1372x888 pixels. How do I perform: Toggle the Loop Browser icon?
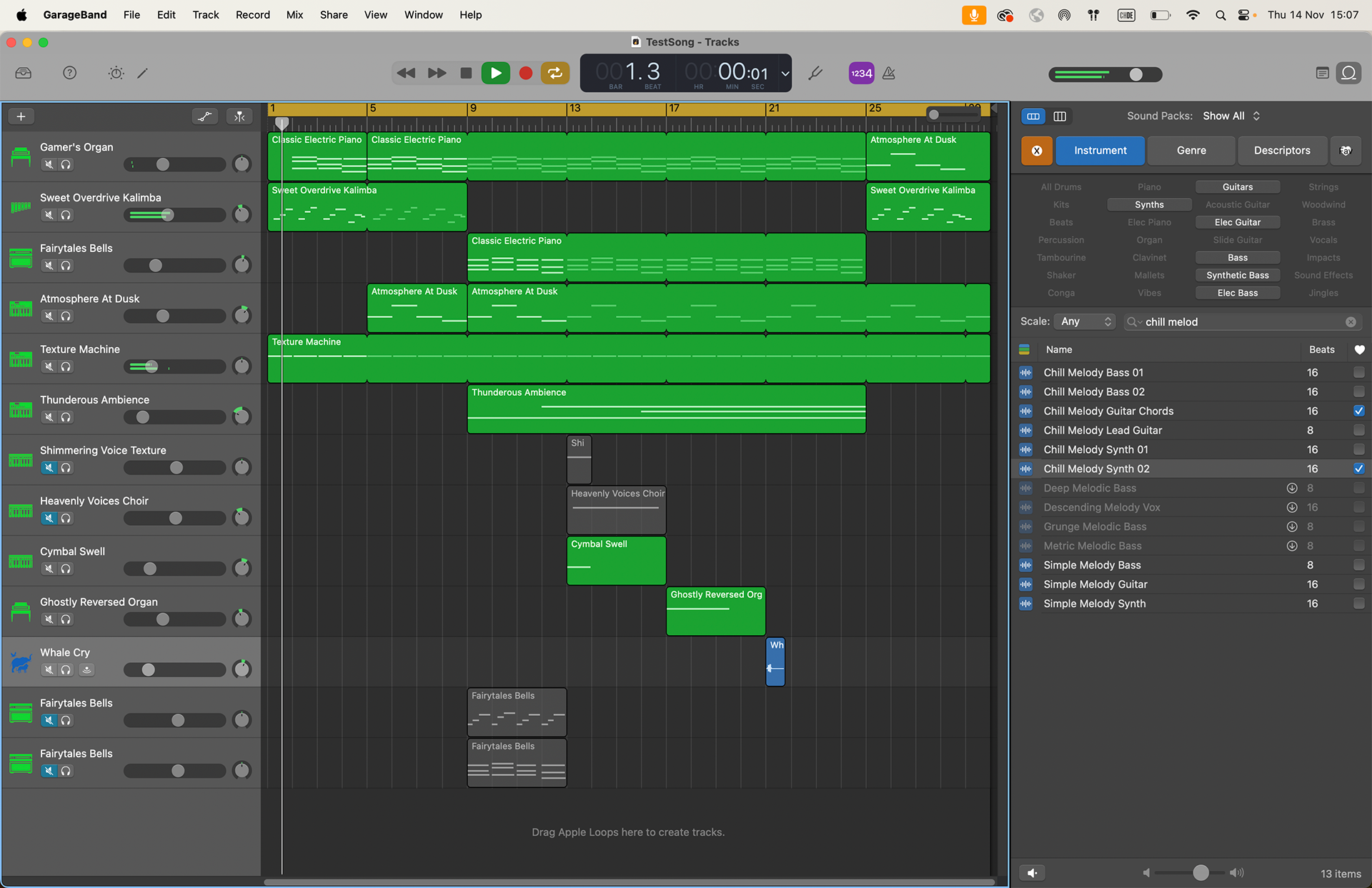(x=1348, y=73)
